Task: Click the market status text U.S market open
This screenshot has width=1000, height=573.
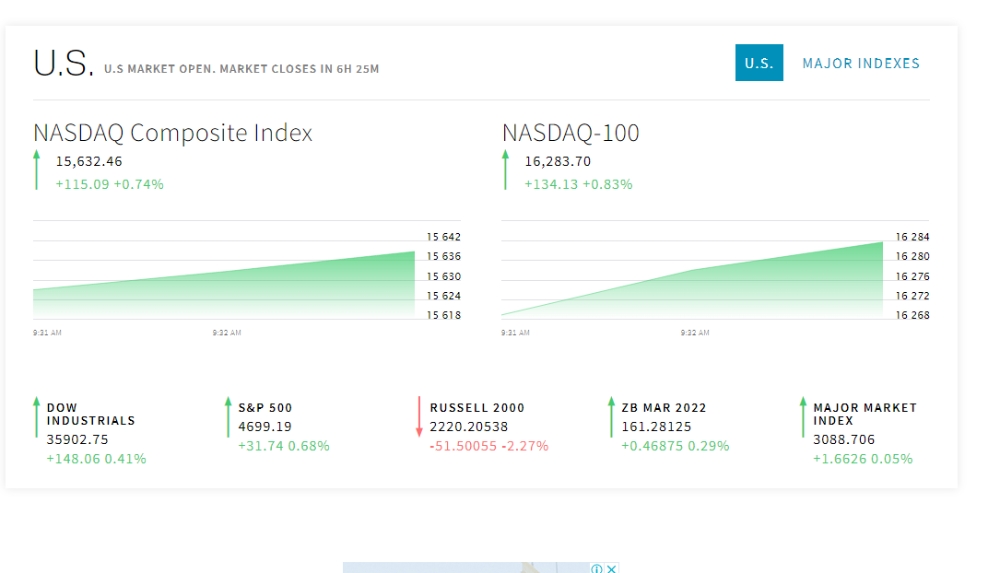Action: pos(242,69)
